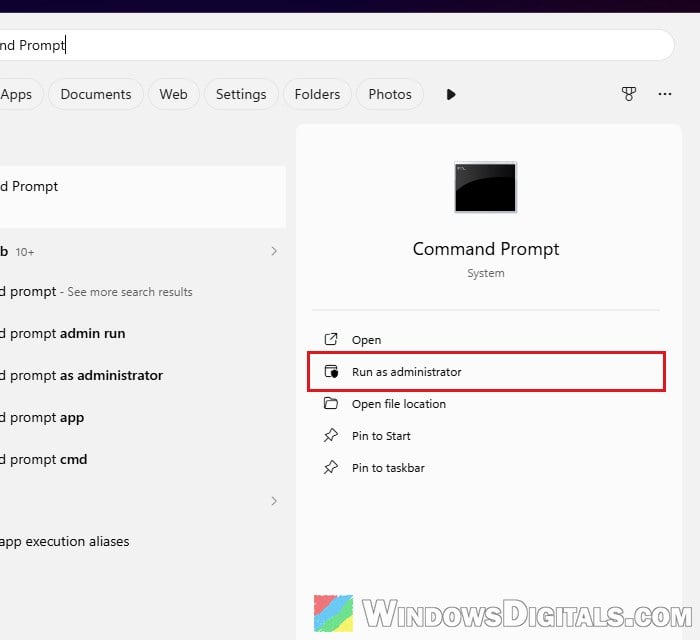Image resolution: width=700 pixels, height=640 pixels.
Task: Click the Open action icon
Action: click(331, 340)
